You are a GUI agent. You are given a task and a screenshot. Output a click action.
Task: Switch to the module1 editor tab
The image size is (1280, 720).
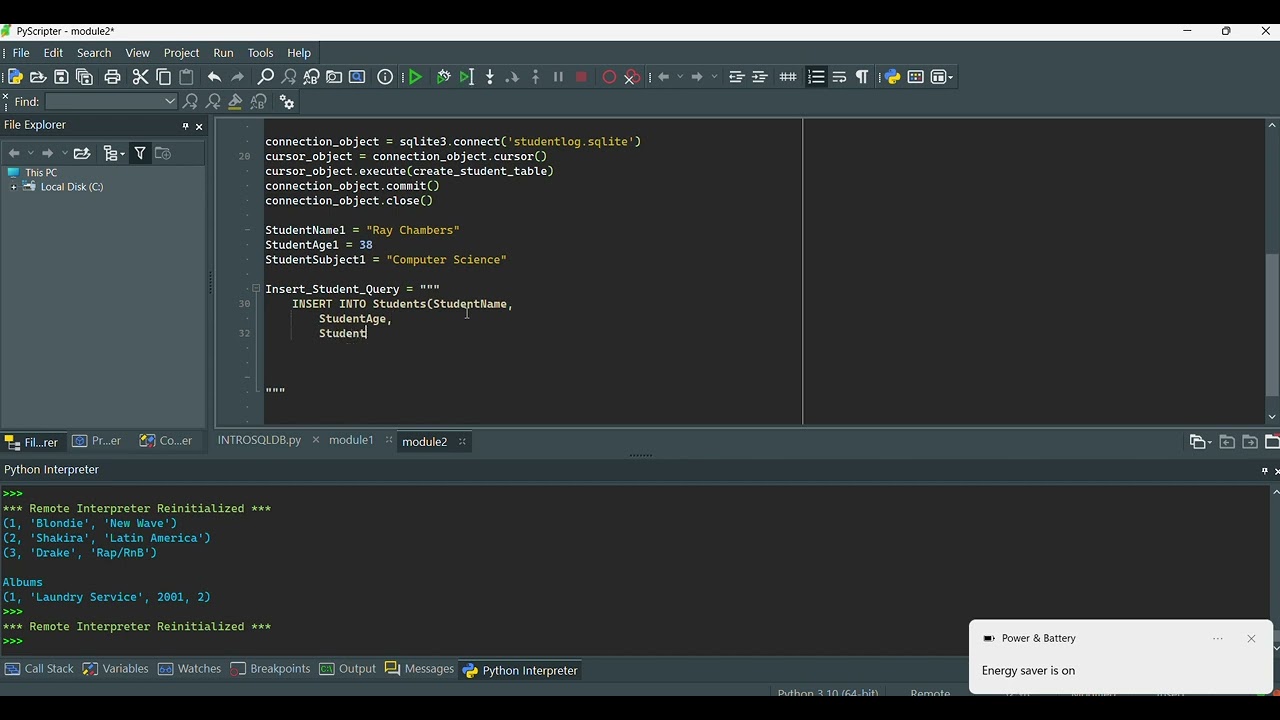[x=351, y=441]
